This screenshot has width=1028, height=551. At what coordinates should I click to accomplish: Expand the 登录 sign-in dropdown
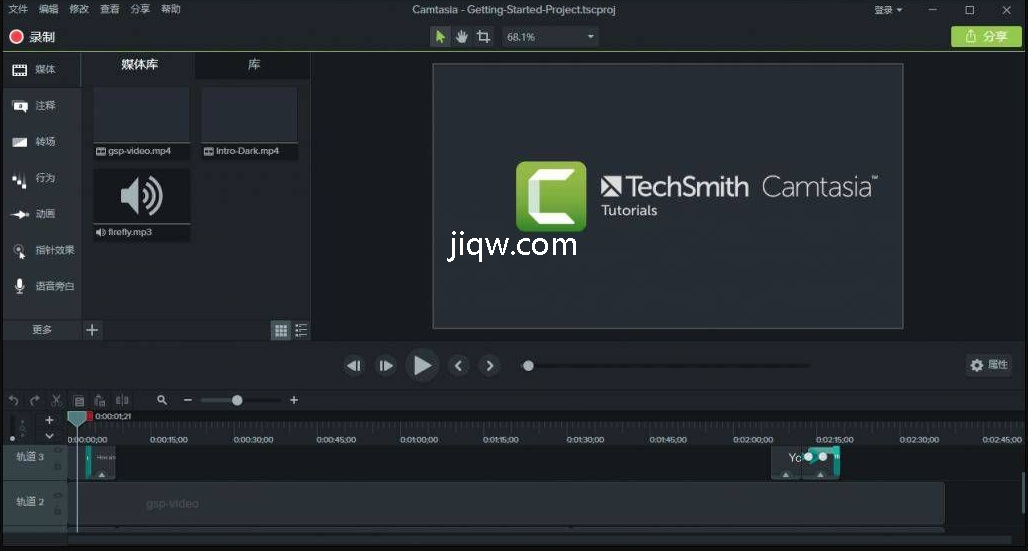pyautogui.click(x=888, y=10)
